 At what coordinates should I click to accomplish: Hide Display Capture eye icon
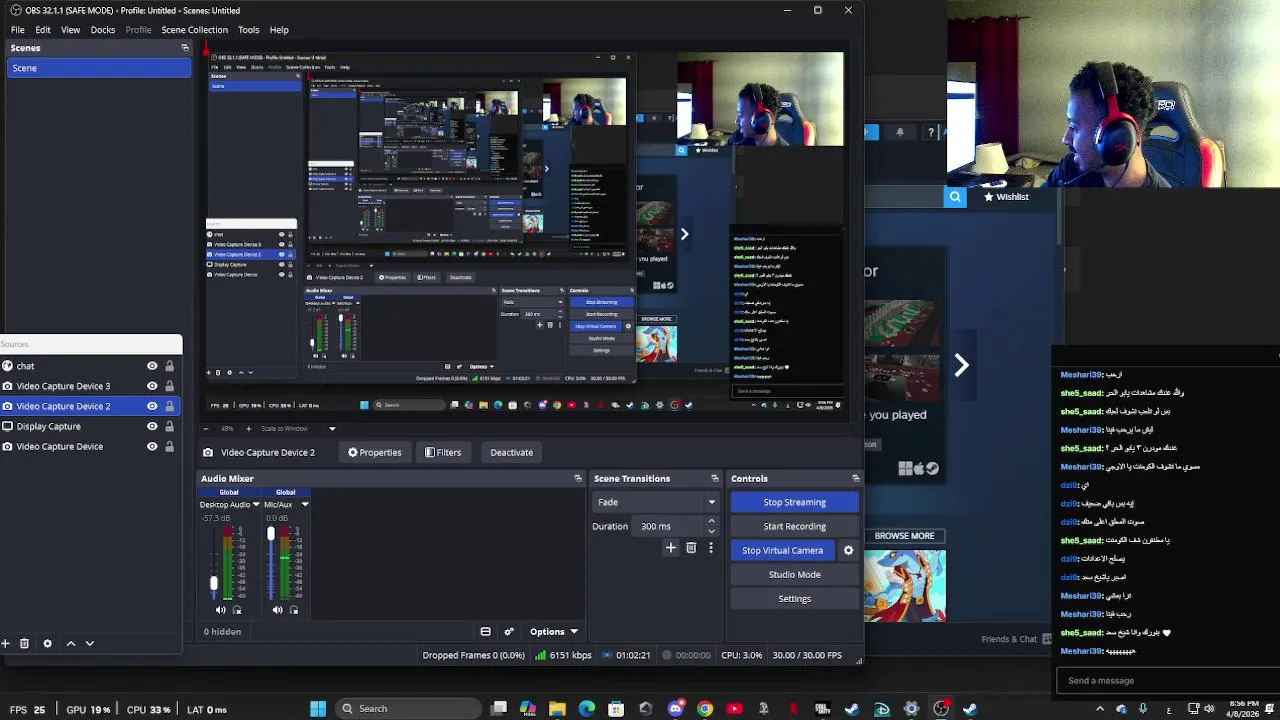tap(152, 426)
